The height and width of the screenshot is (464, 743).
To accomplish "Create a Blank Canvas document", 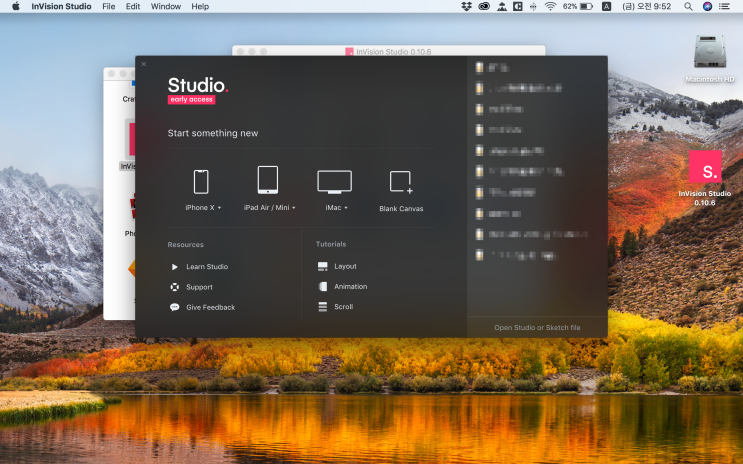I will [x=401, y=182].
